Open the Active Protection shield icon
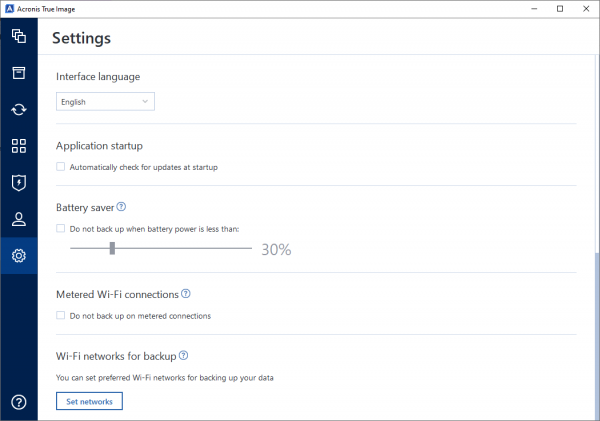The width and height of the screenshot is (600, 421). [19, 183]
